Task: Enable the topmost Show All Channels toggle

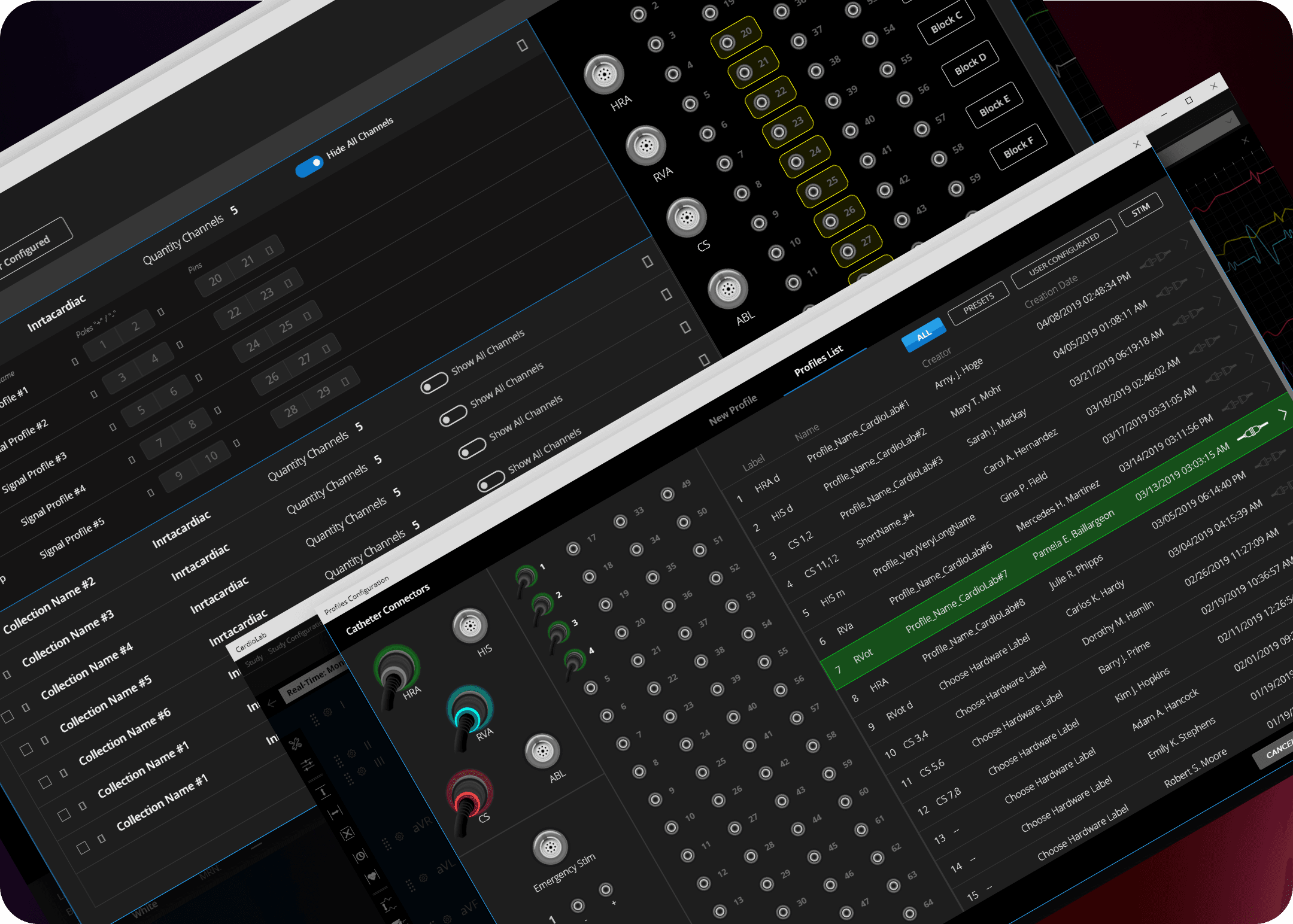Action: tap(434, 383)
